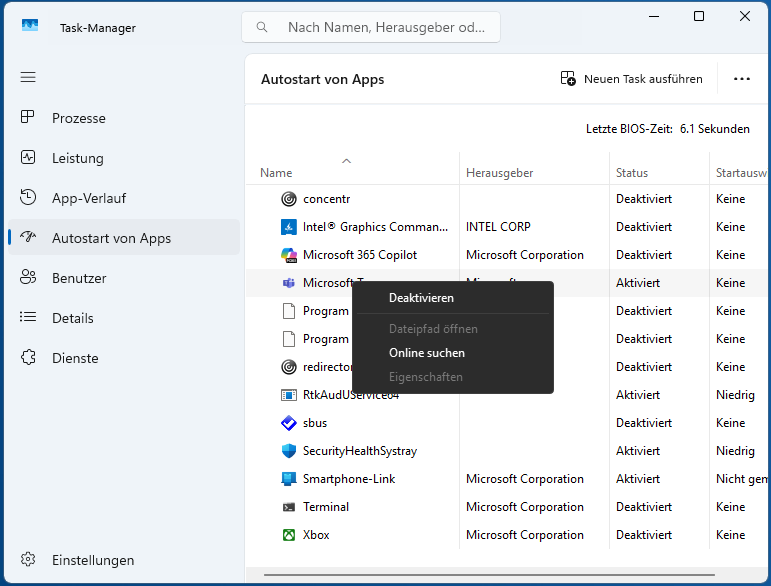Open the Details list icon
771x586 pixels.
28,317
